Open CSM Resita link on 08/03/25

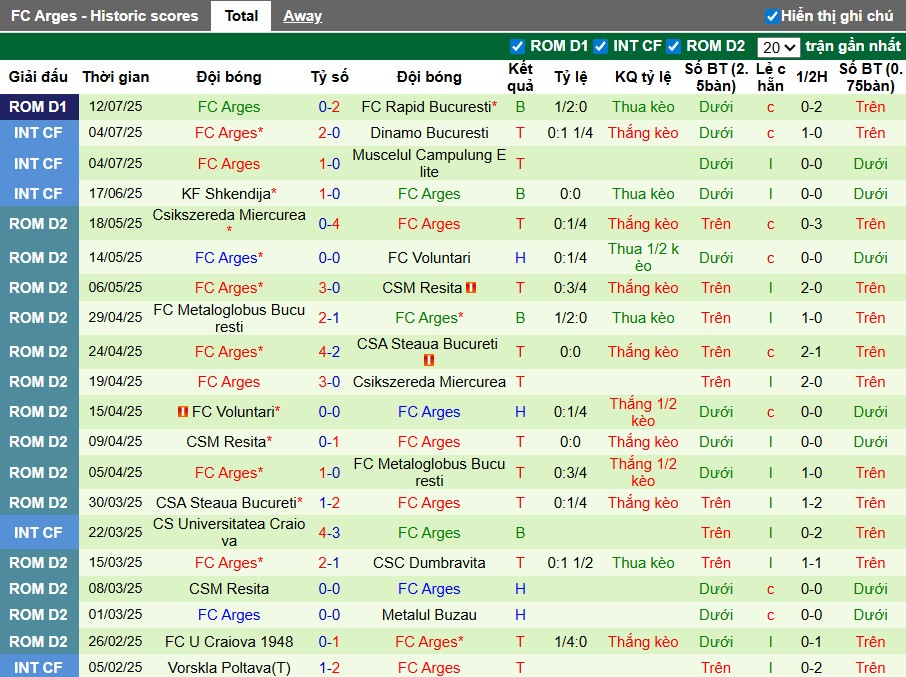pos(229,589)
